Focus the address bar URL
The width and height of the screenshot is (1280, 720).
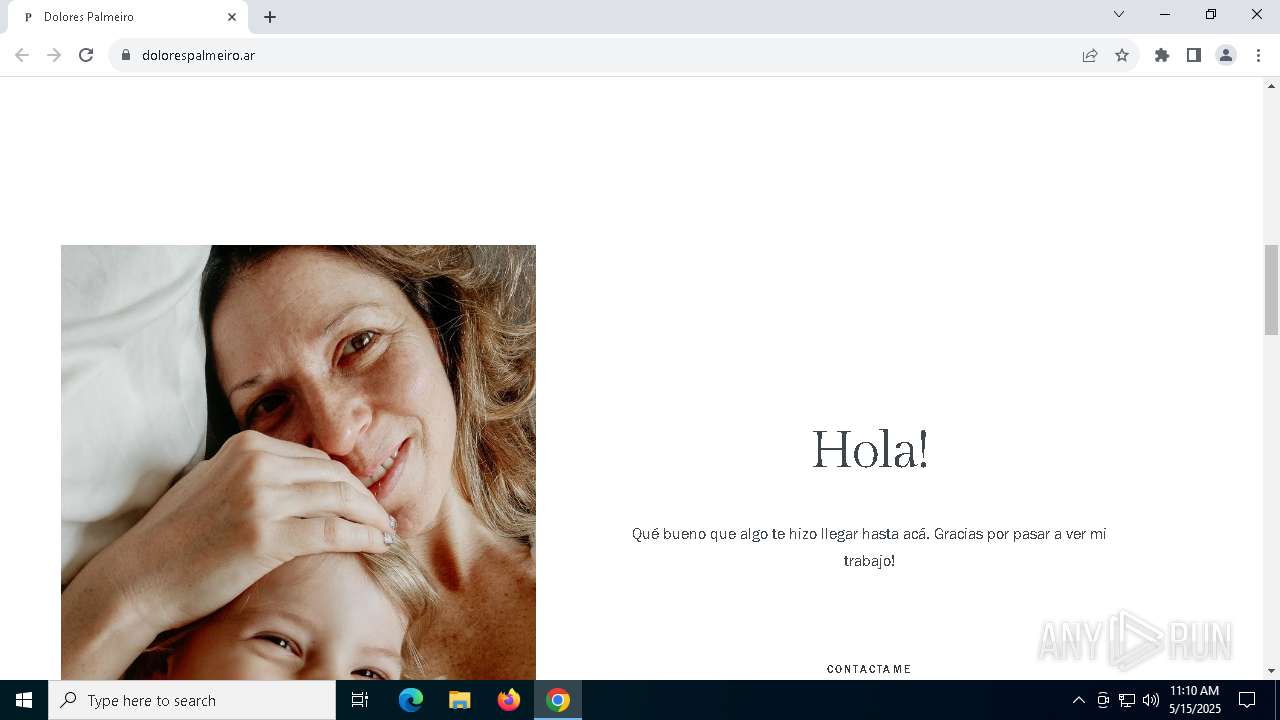point(198,55)
